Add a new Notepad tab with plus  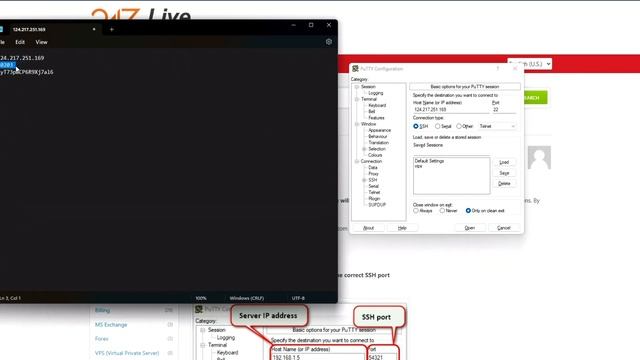(x=111, y=29)
